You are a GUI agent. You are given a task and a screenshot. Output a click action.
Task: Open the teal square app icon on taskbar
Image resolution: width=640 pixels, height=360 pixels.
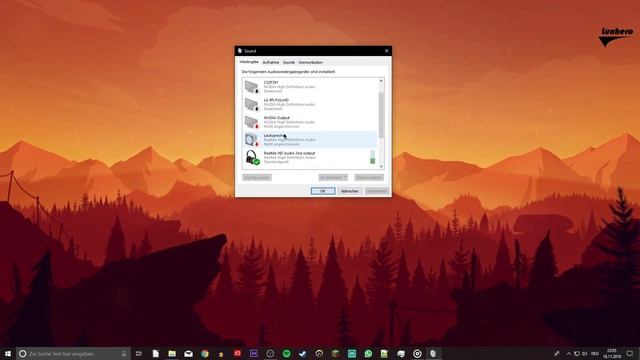[x=352, y=354]
